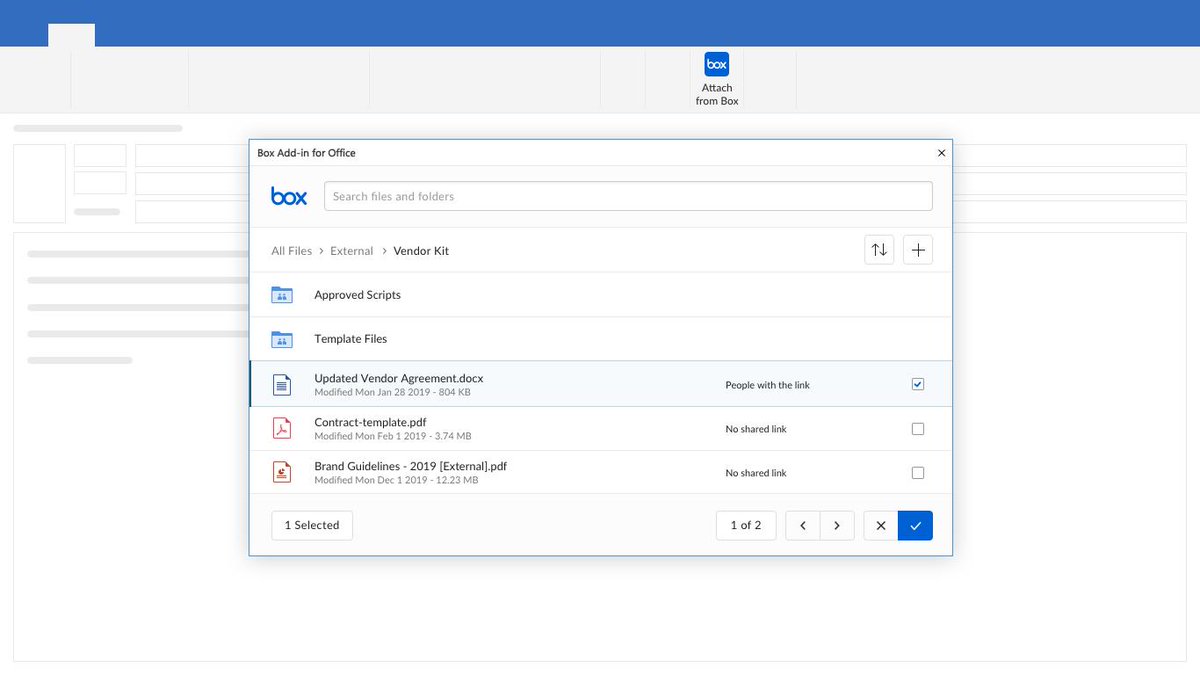Click the sort order arrows button
This screenshot has height=675, width=1200.
(879, 250)
